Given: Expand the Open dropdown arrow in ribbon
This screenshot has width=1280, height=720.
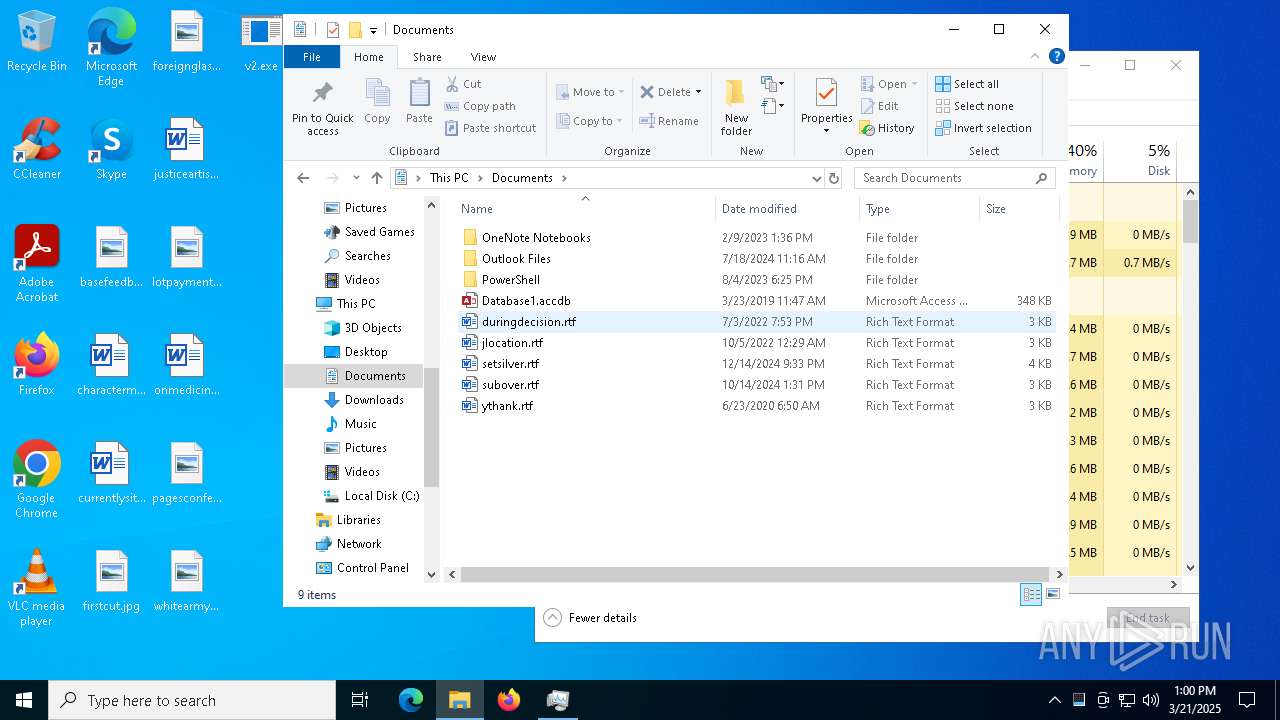Looking at the screenshot, I should [914, 84].
